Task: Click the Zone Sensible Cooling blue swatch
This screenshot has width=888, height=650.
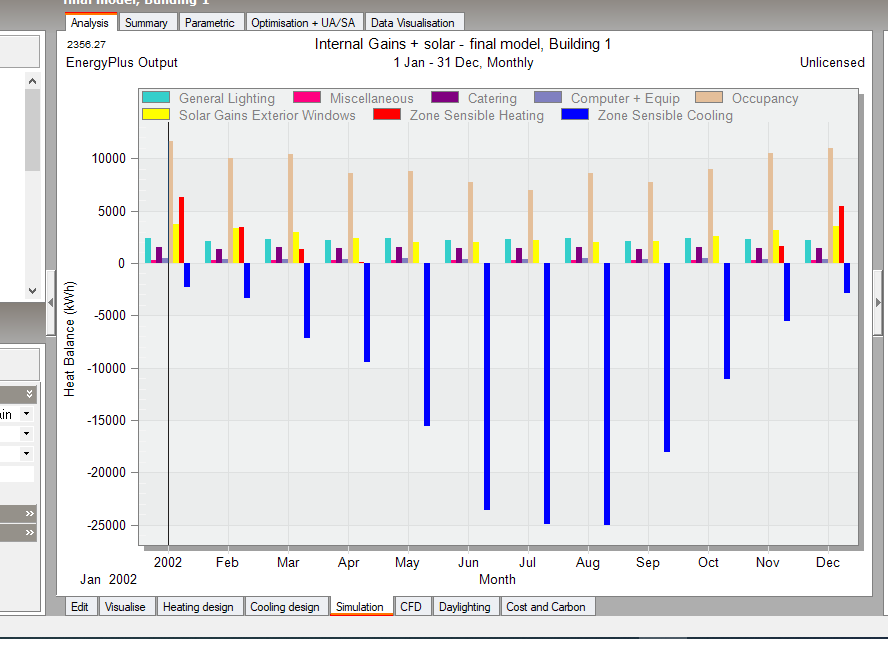Action: [575, 114]
